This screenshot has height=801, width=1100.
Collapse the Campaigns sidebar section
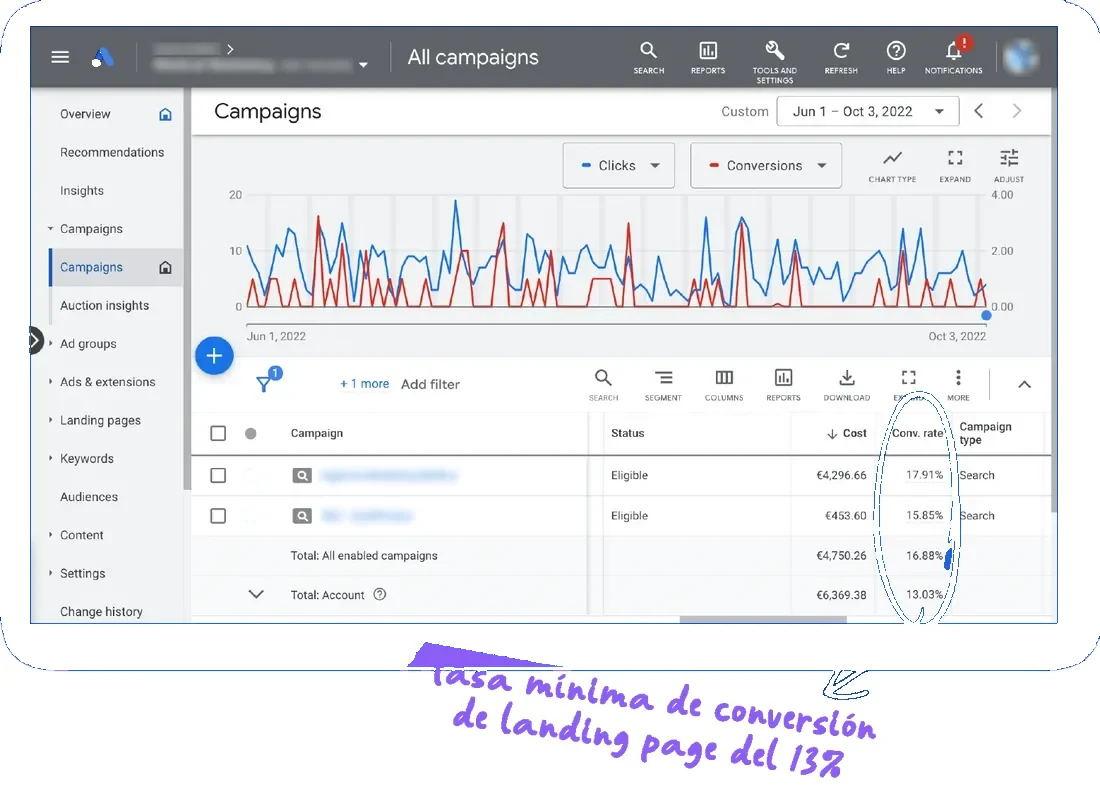tap(51, 229)
